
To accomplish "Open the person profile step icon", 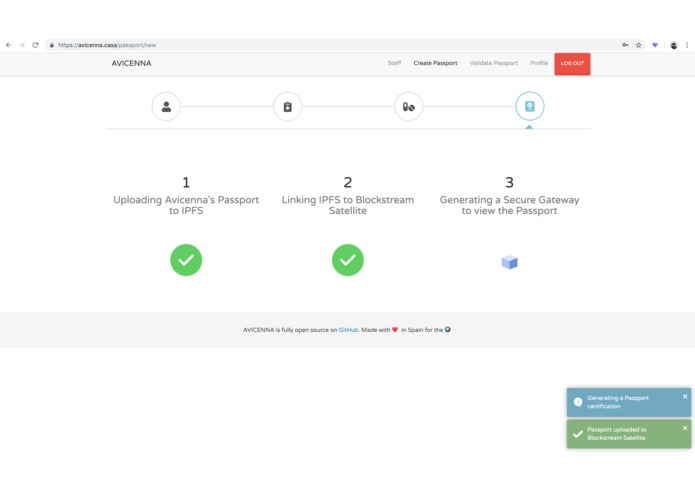I will [x=166, y=106].
